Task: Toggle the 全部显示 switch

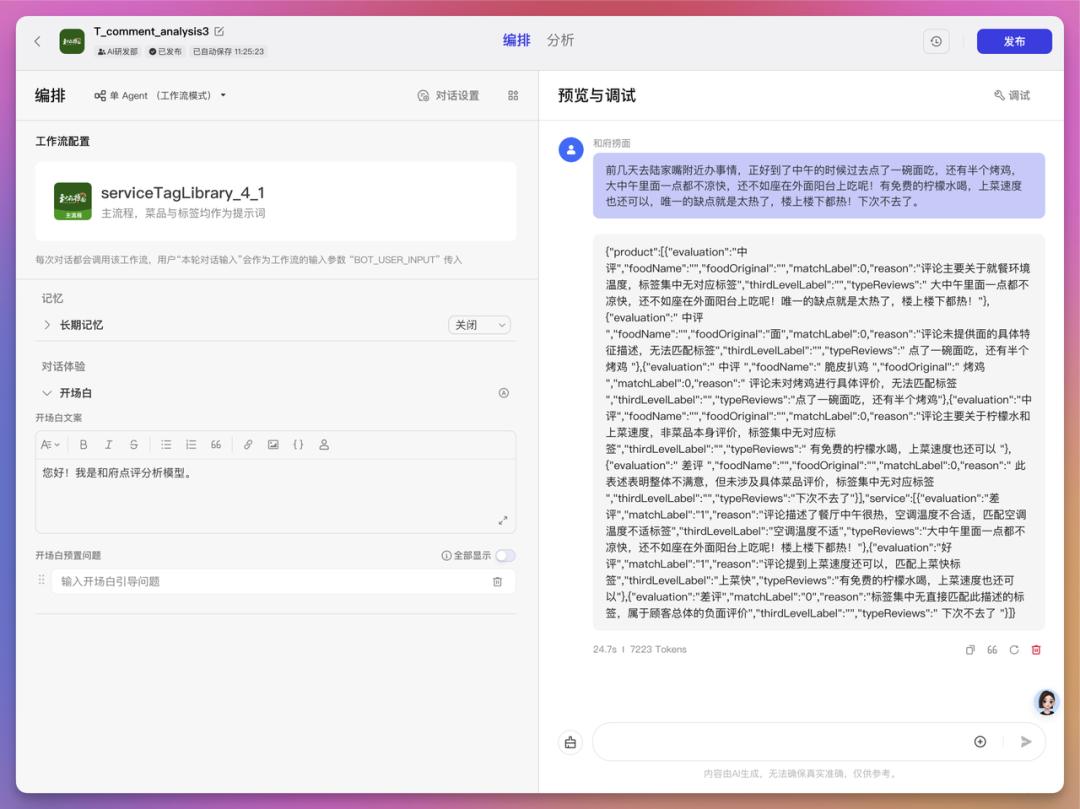Action: pos(505,556)
